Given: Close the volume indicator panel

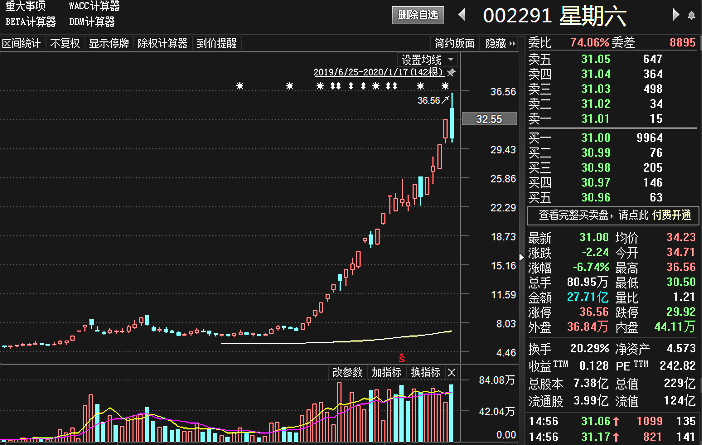Looking at the screenshot, I should point(452,372).
